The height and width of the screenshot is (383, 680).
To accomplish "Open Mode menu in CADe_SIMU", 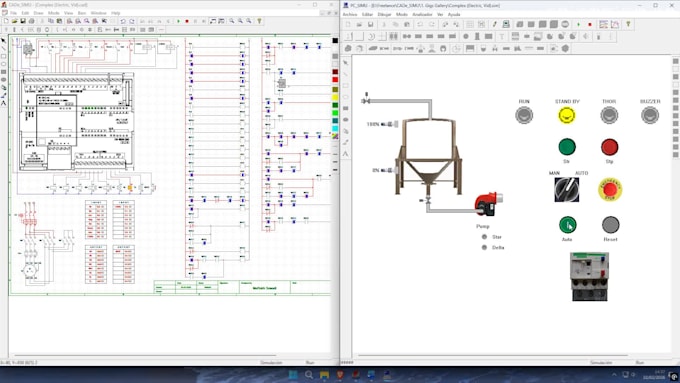I will coord(53,13).
